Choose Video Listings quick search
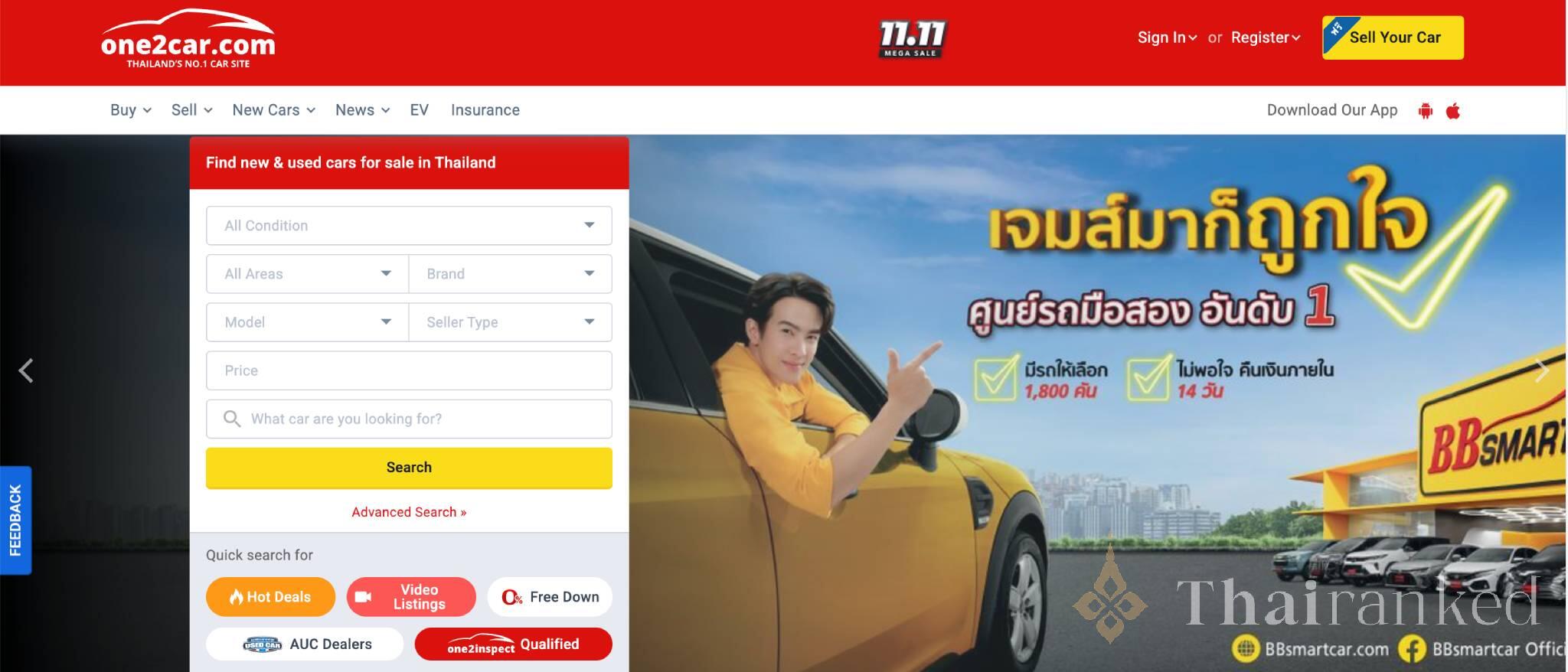Image resolution: width=1568 pixels, height=672 pixels. (411, 597)
